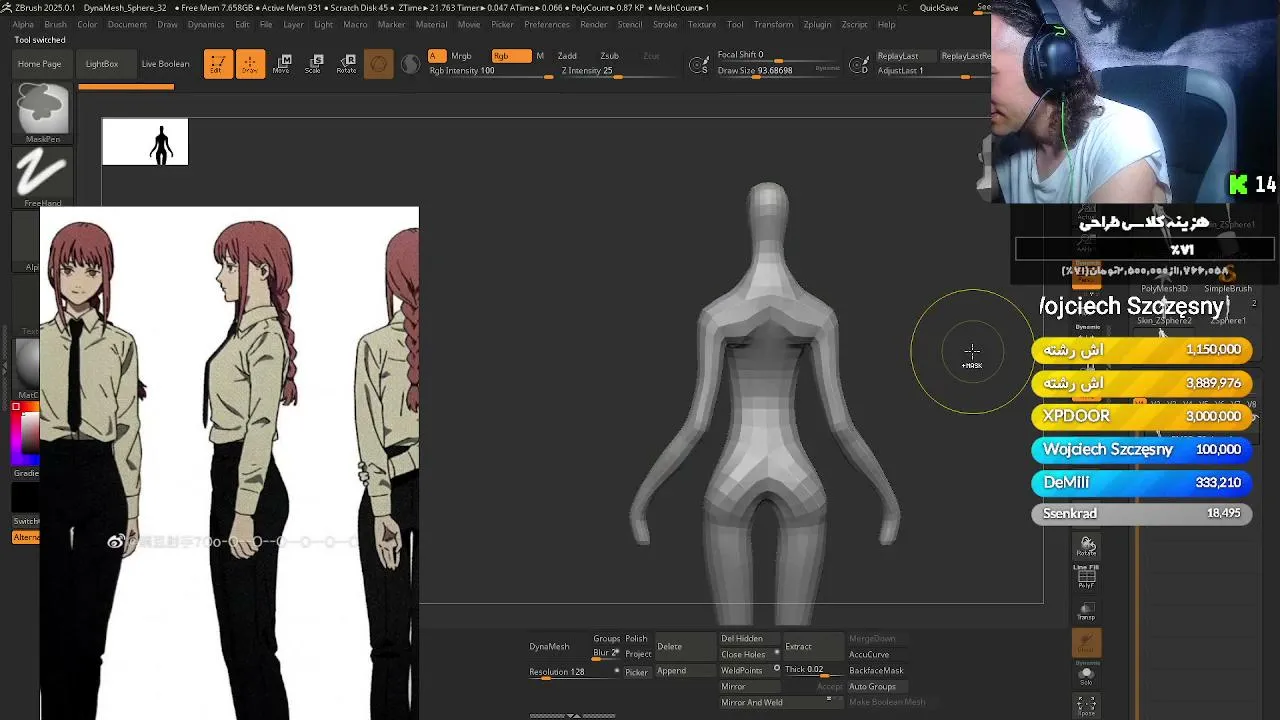Toggle the M material mode

coord(540,56)
